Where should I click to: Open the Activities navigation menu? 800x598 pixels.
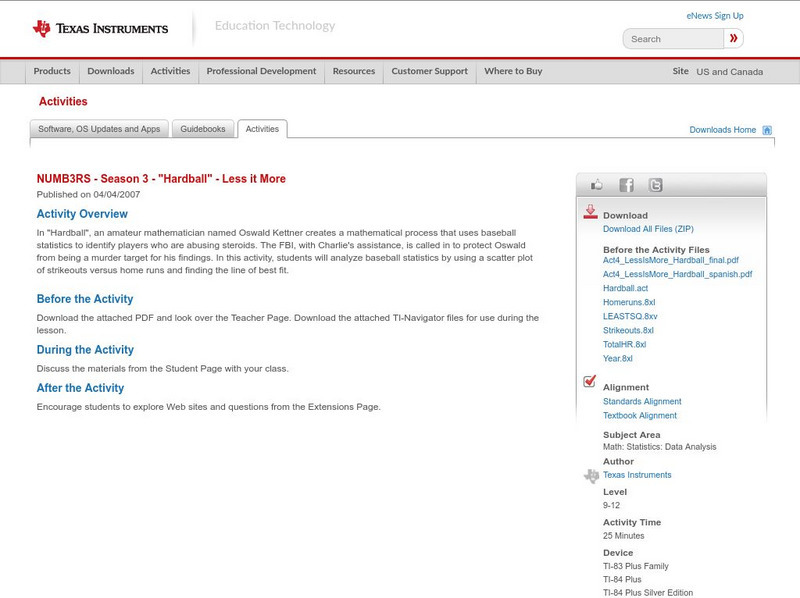(170, 71)
